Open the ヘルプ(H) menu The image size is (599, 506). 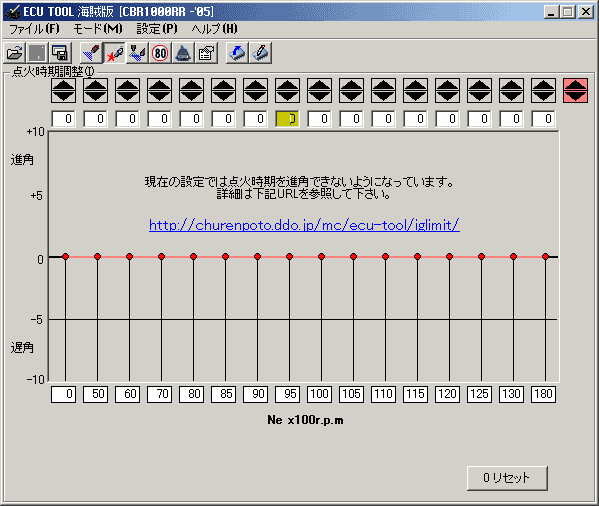tap(214, 29)
